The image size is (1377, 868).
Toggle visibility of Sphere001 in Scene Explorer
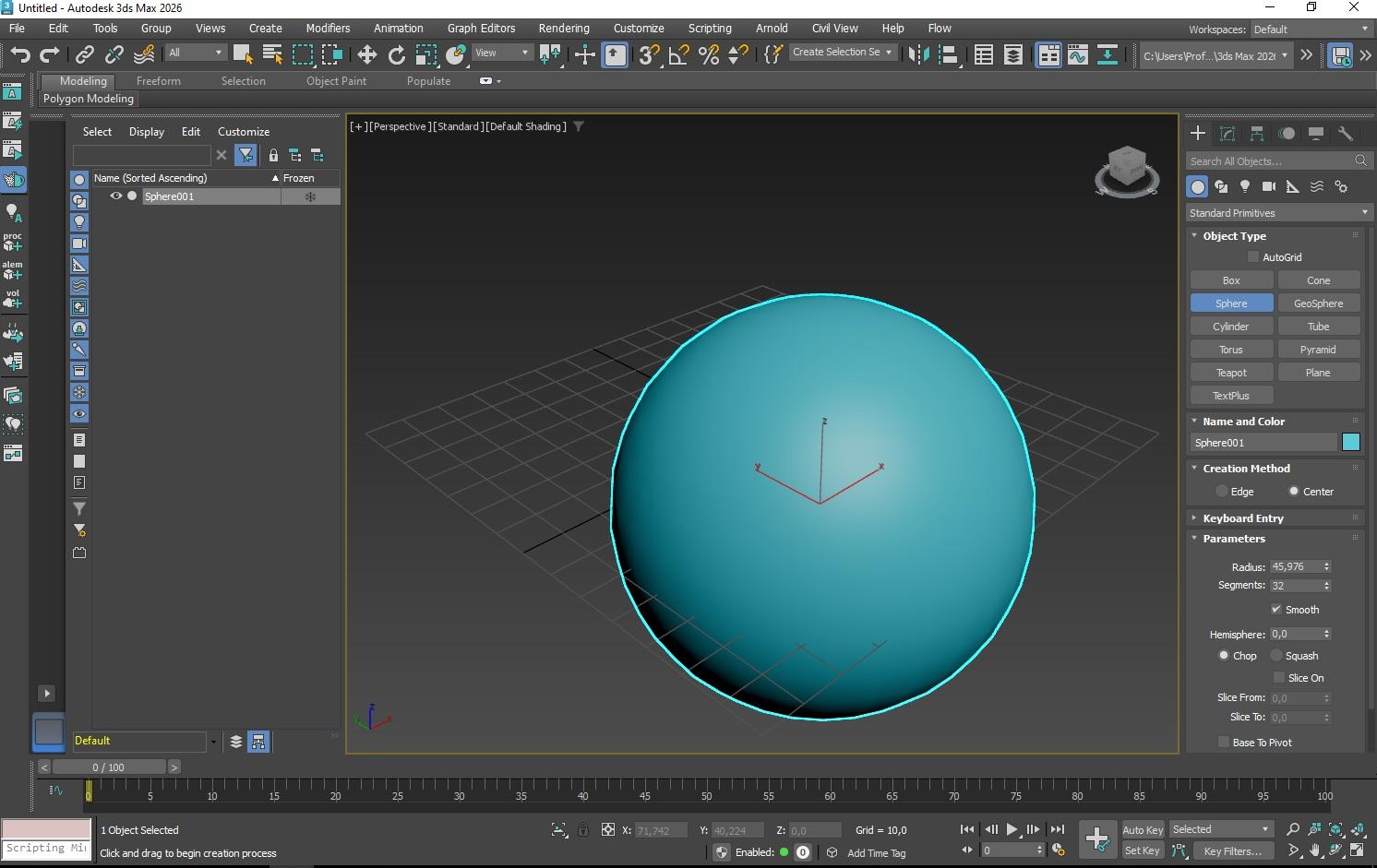coord(115,196)
